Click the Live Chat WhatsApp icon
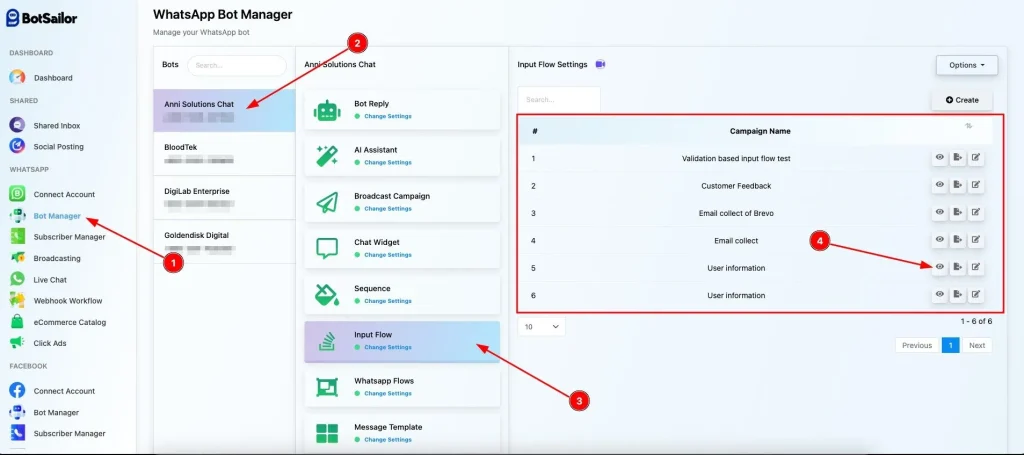Image resolution: width=1024 pixels, height=455 pixels. click(x=18, y=279)
